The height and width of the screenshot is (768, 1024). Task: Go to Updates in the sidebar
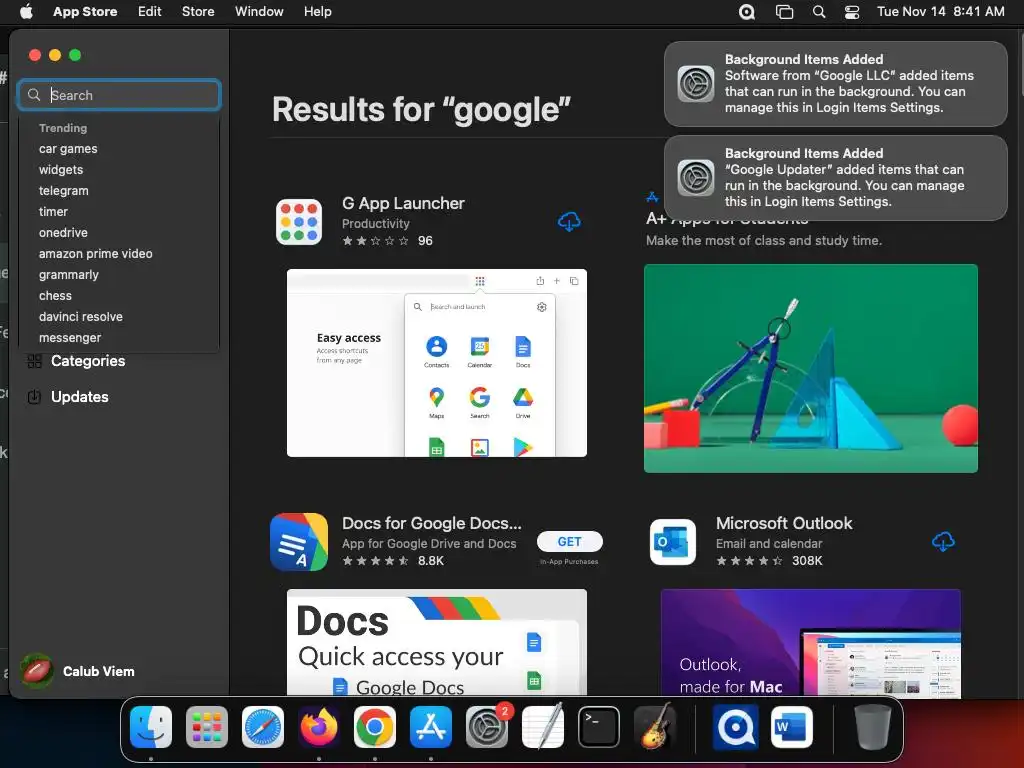click(x=80, y=397)
